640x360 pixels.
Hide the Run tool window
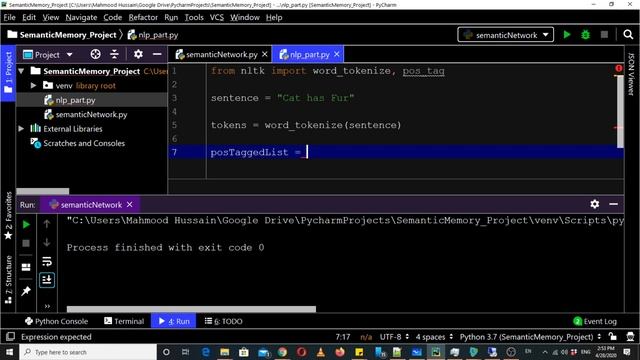click(613, 204)
